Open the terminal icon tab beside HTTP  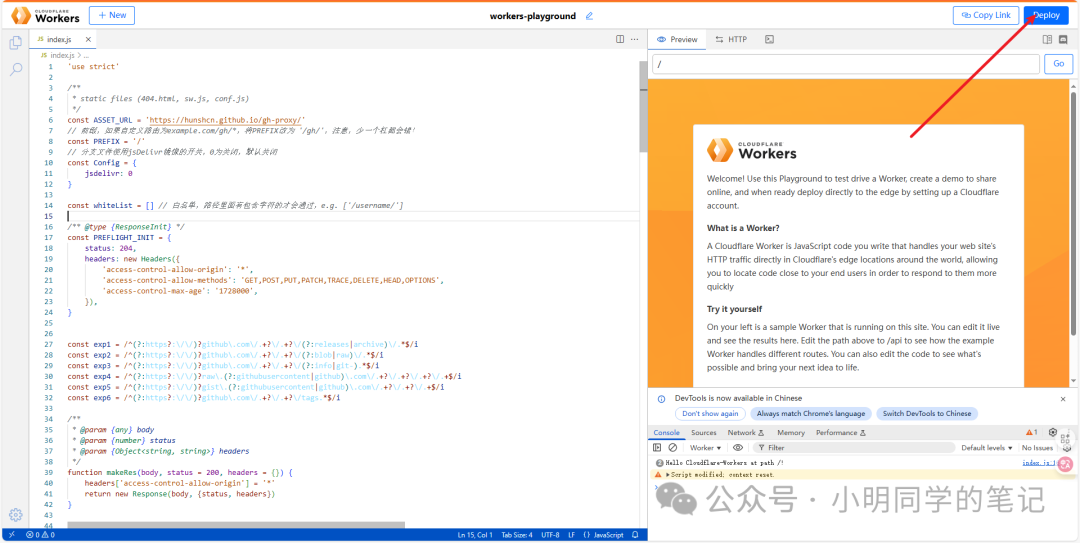click(770, 39)
